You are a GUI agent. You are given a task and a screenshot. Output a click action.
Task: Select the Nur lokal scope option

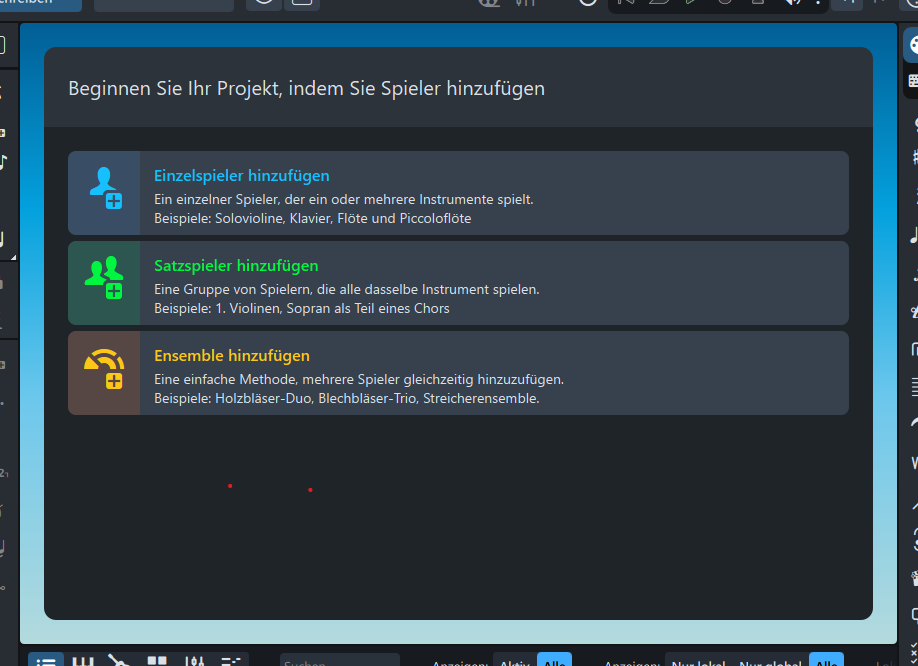coord(698,661)
